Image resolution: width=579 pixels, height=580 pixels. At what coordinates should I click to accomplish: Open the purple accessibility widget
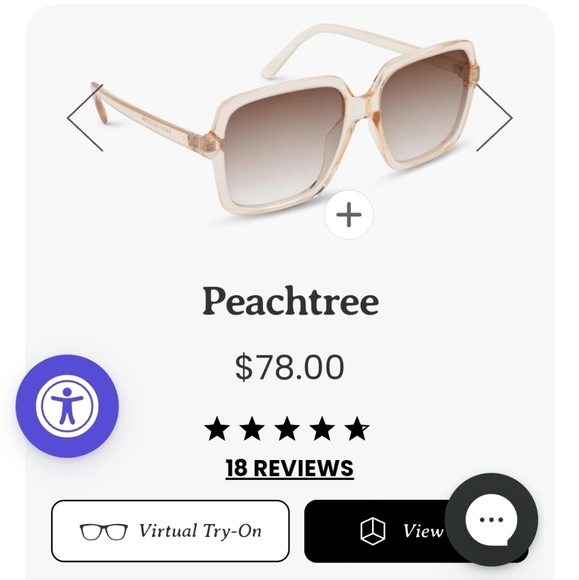click(x=67, y=406)
